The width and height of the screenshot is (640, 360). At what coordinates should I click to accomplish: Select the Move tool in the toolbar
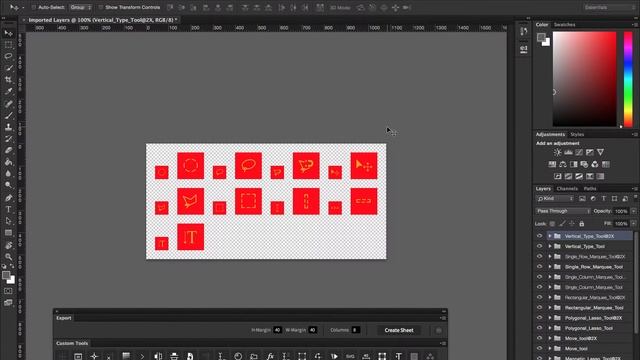click(x=8, y=33)
